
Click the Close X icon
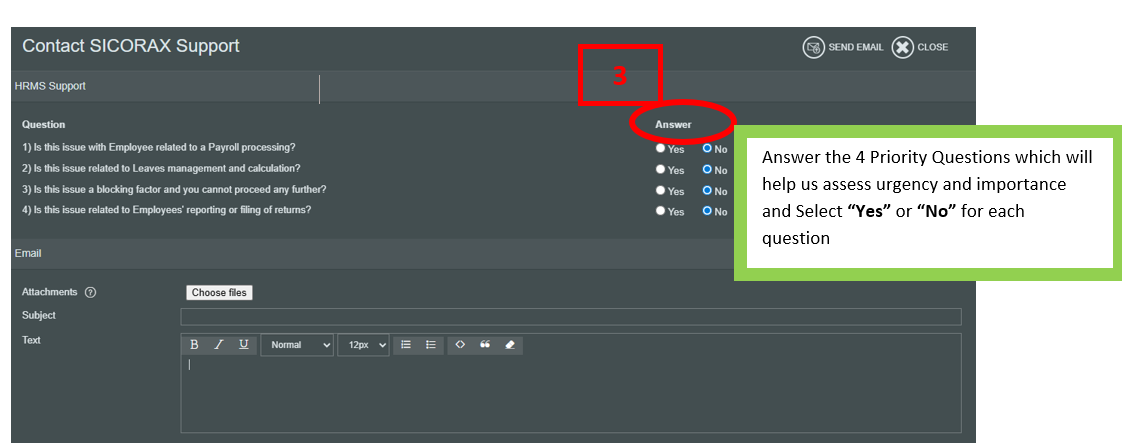coord(902,47)
